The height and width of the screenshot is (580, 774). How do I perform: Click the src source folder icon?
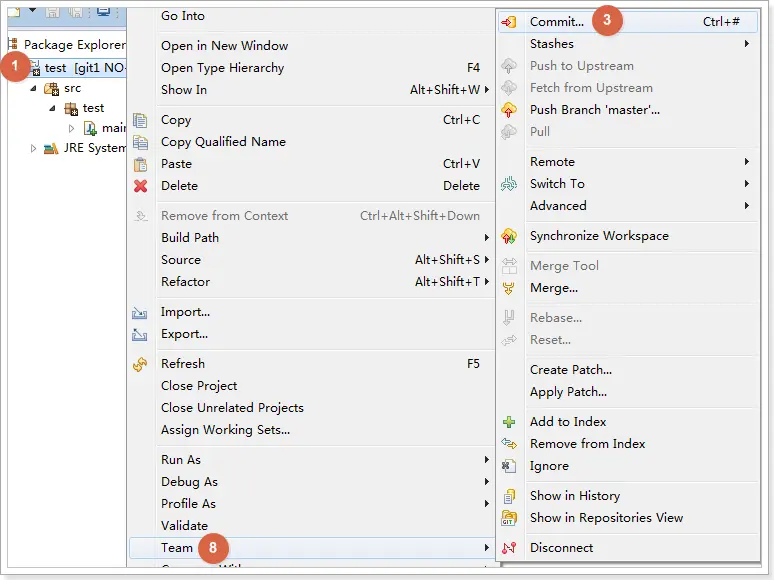pos(51,89)
